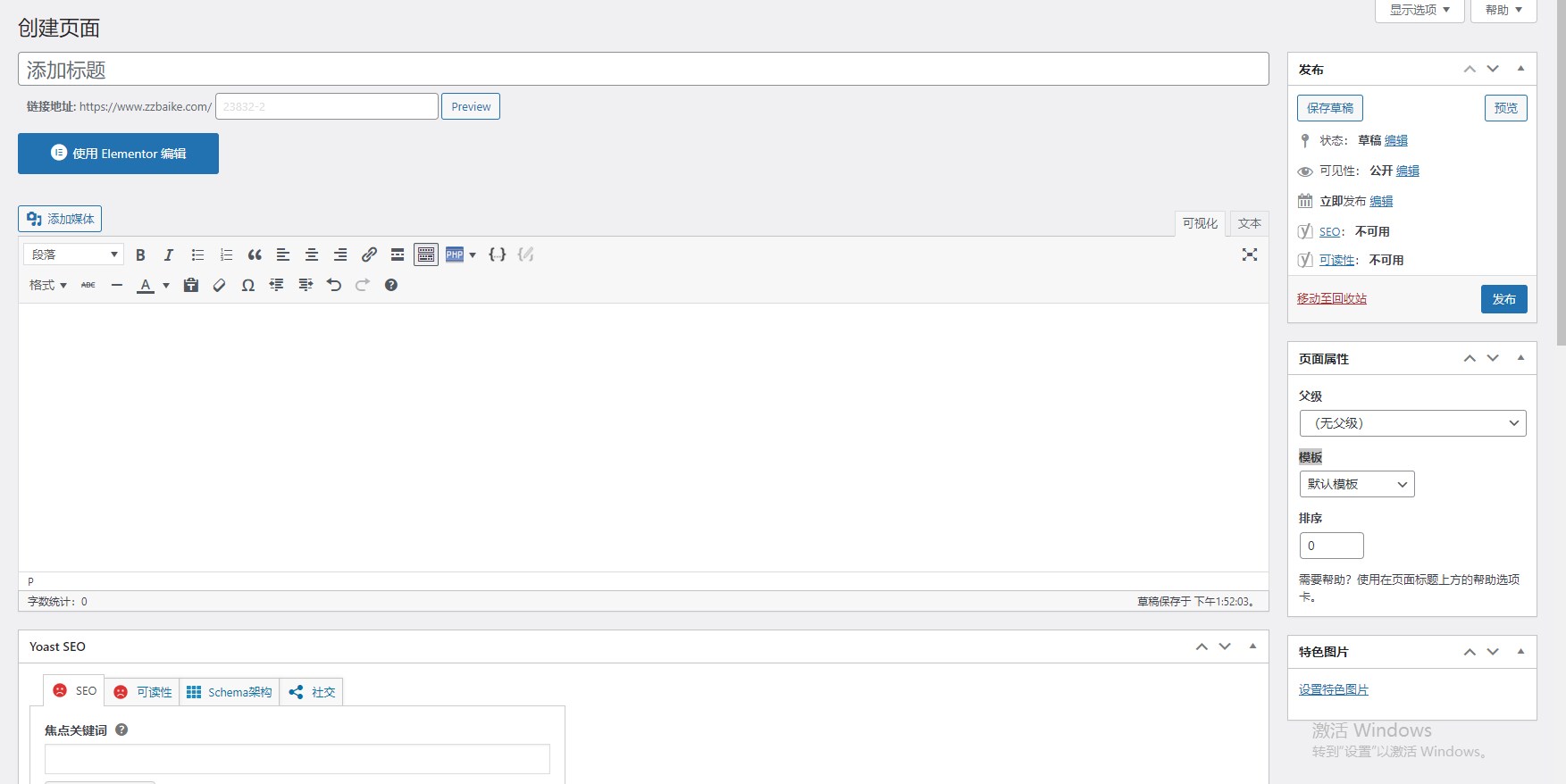Insert a special character (omega)
This screenshot has width=1566, height=784.
tap(248, 286)
